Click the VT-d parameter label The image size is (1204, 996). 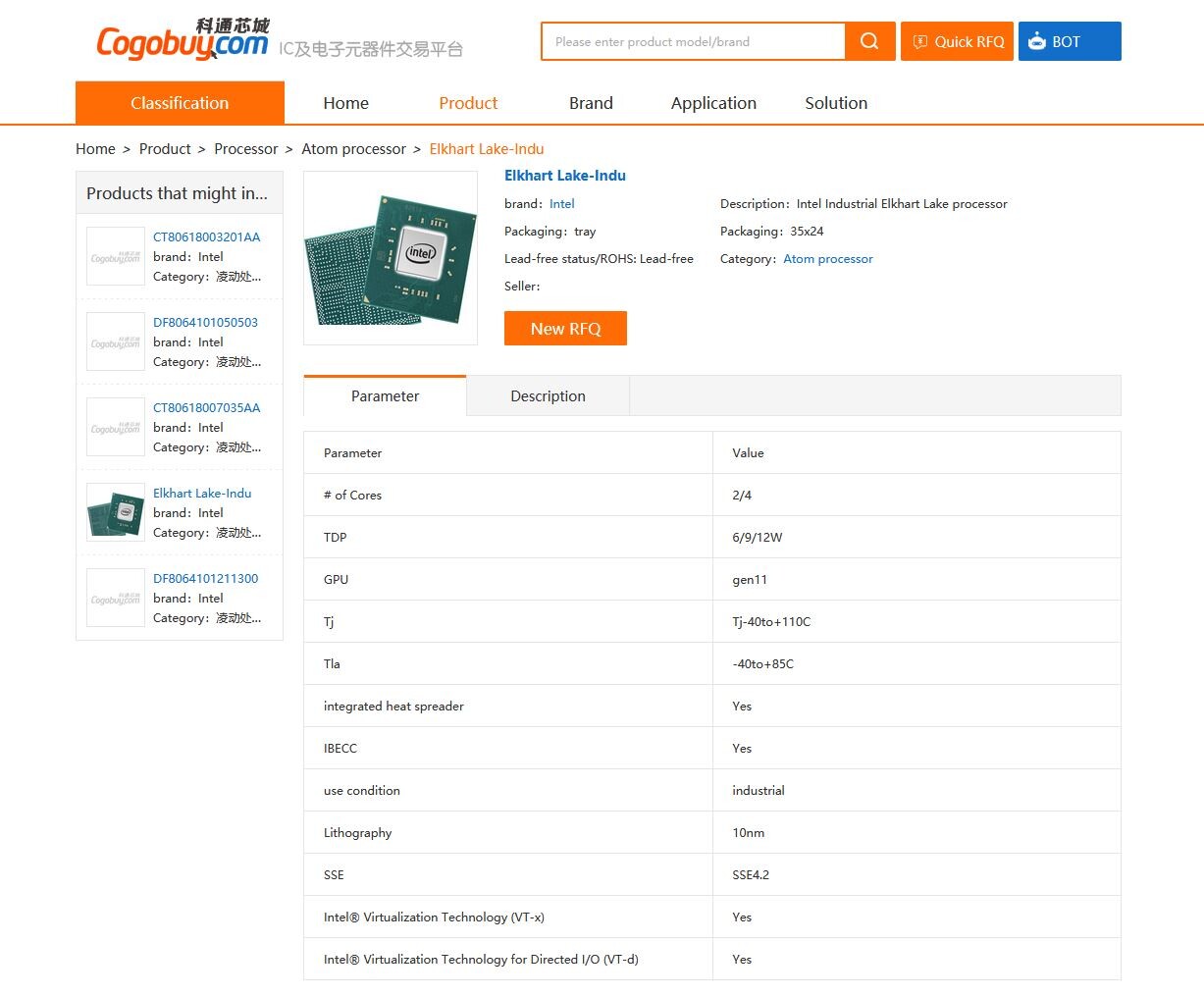[x=481, y=960]
